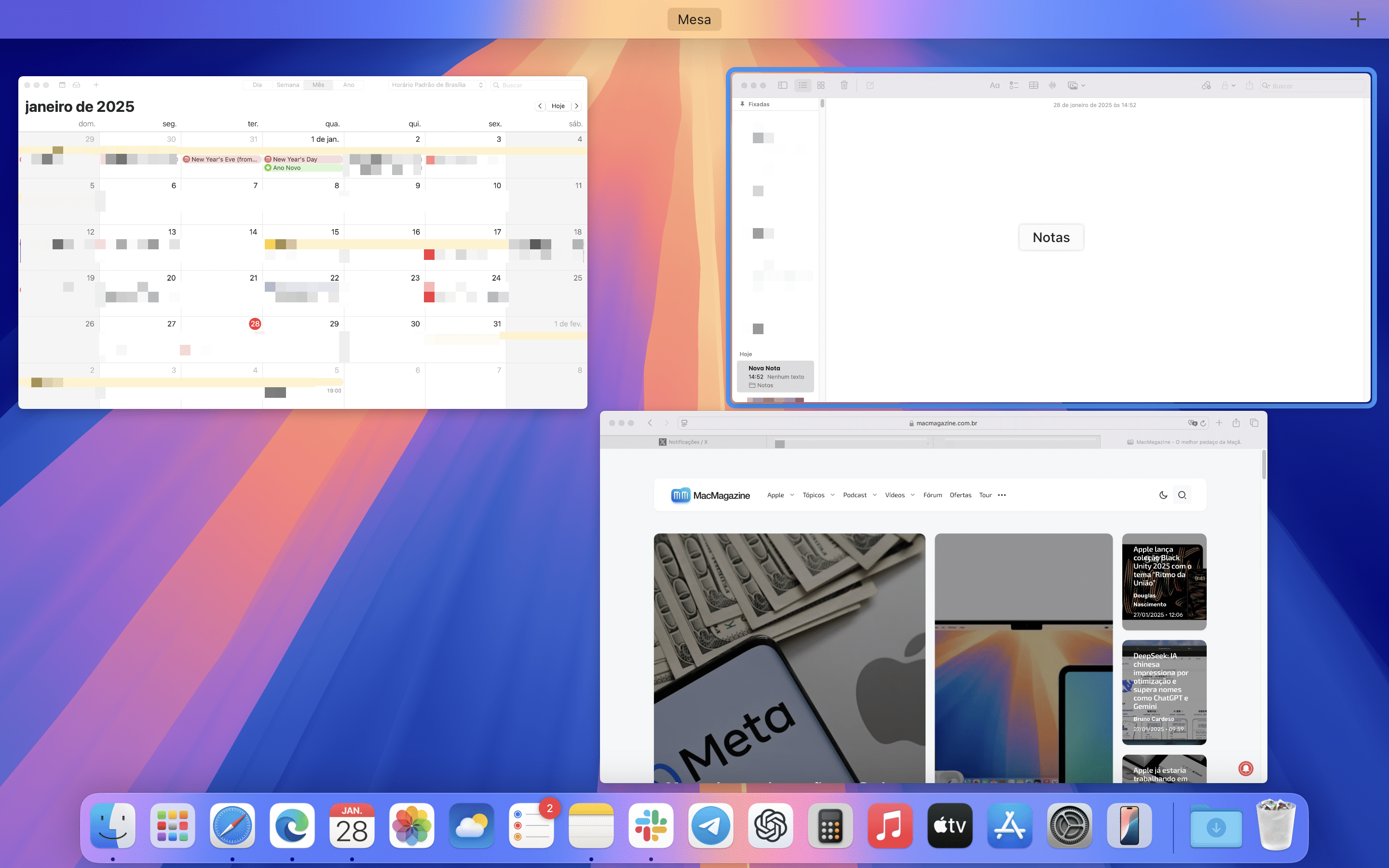Open ChatGPT from the Dock
This screenshot has width=1389, height=868.
click(770, 826)
